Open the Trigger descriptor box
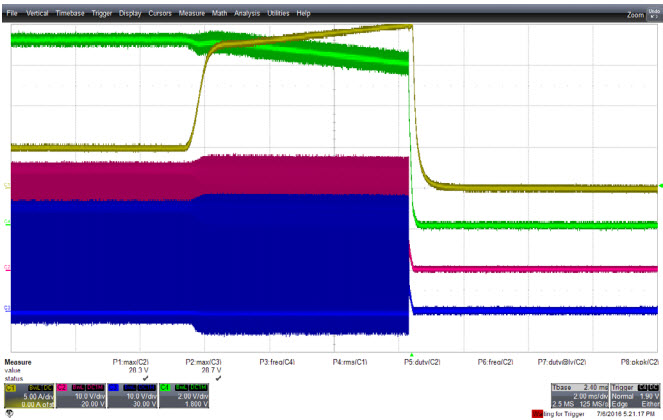 tap(635, 396)
